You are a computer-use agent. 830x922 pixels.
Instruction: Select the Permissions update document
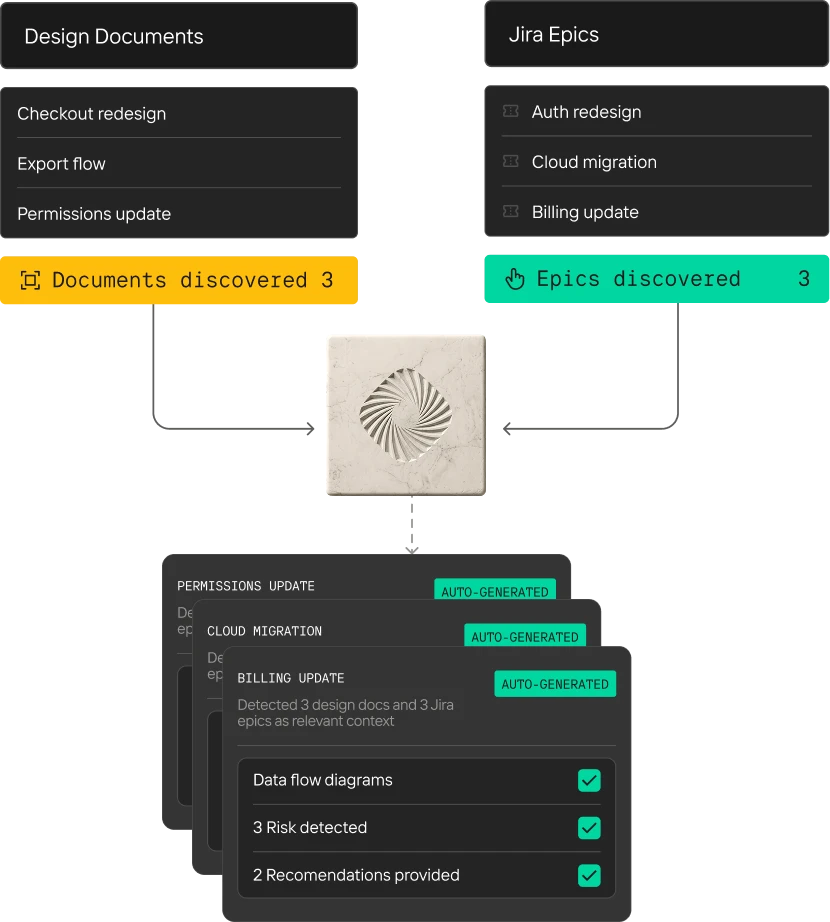[179, 213]
